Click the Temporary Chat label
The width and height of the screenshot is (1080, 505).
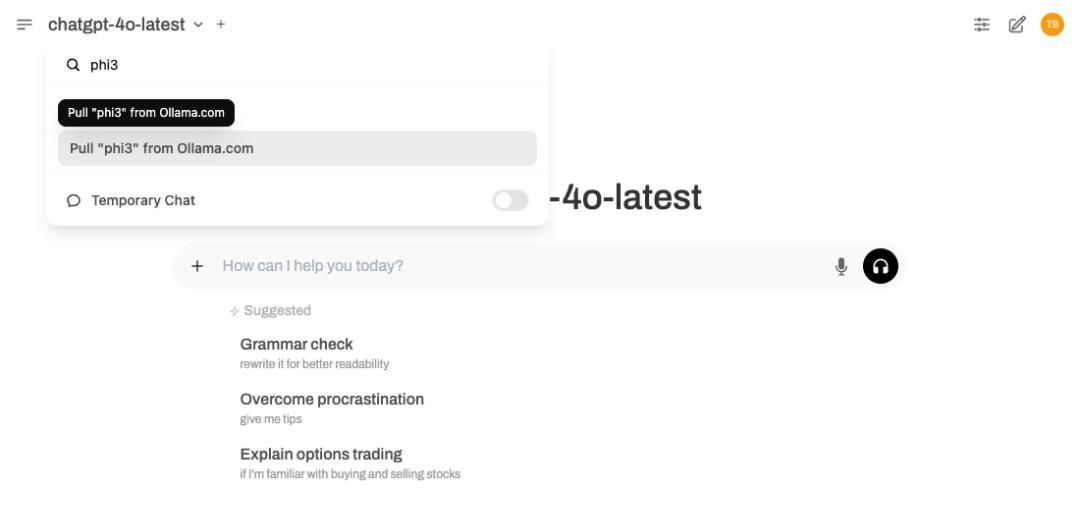(143, 200)
